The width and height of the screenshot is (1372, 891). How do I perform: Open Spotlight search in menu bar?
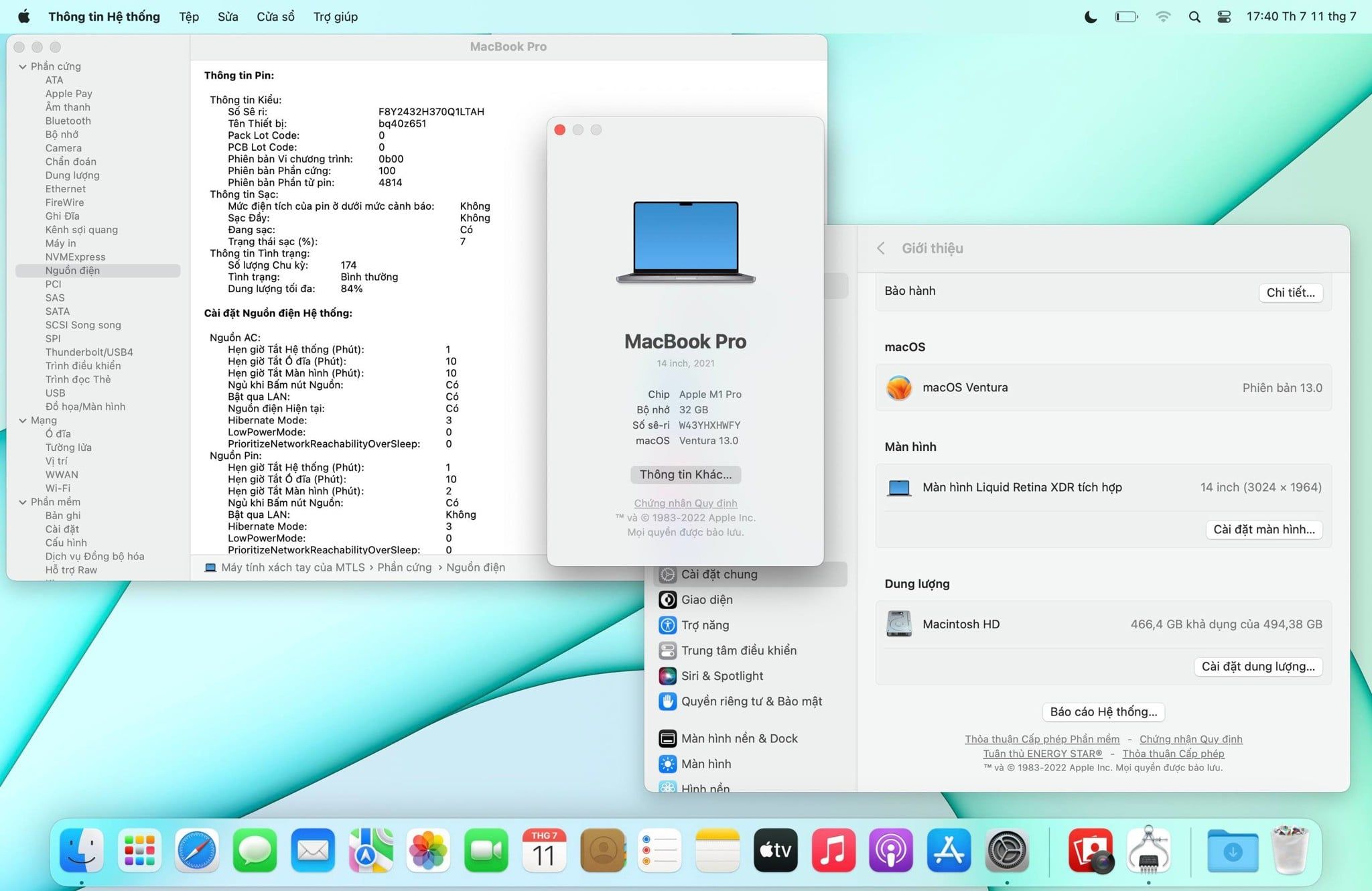pos(1194,17)
